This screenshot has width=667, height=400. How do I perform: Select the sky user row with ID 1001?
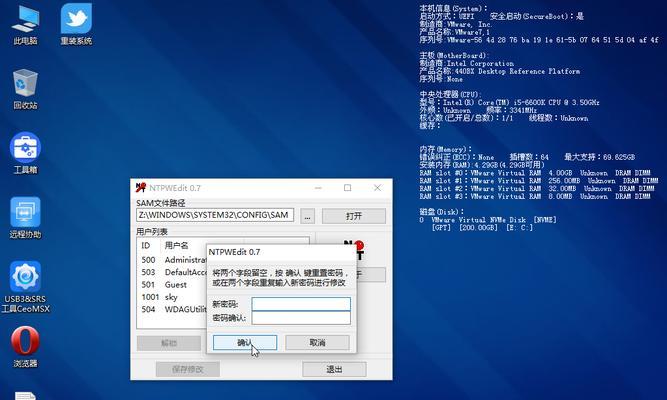(174, 297)
